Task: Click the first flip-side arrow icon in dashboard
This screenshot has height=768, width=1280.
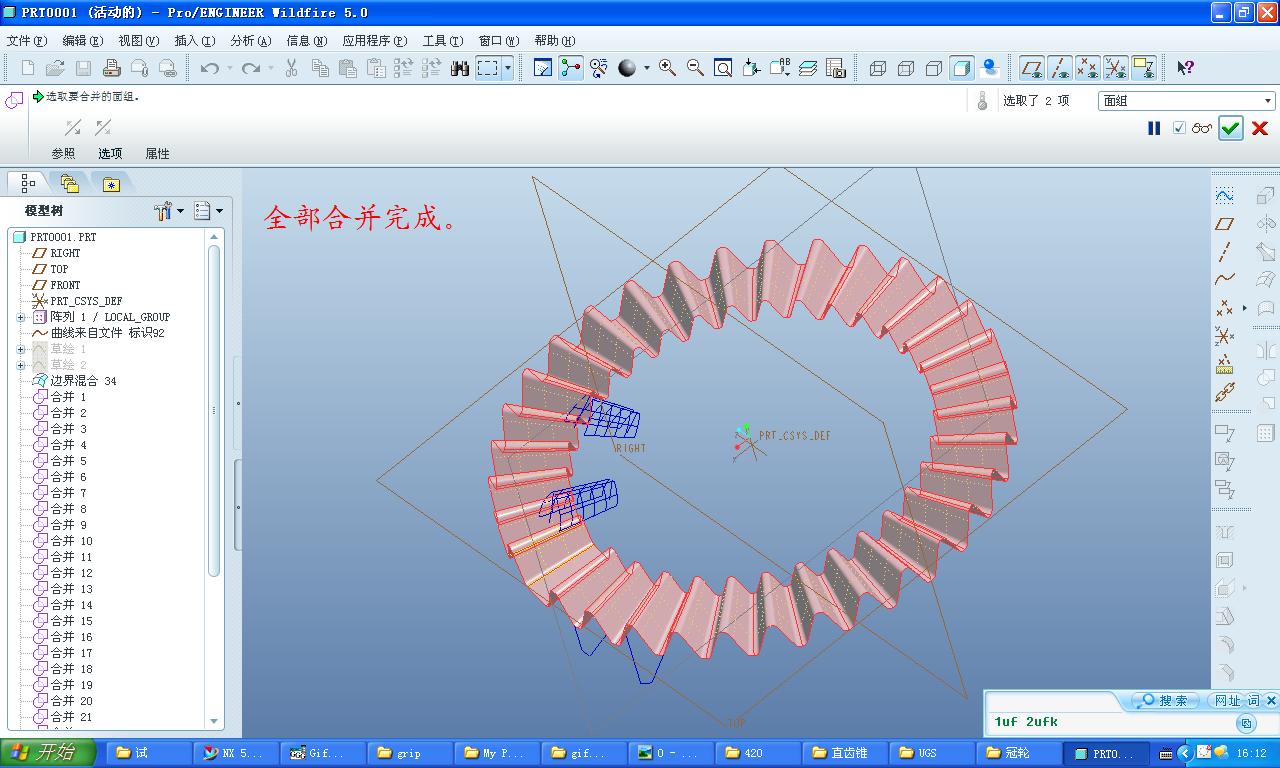Action: 73,128
